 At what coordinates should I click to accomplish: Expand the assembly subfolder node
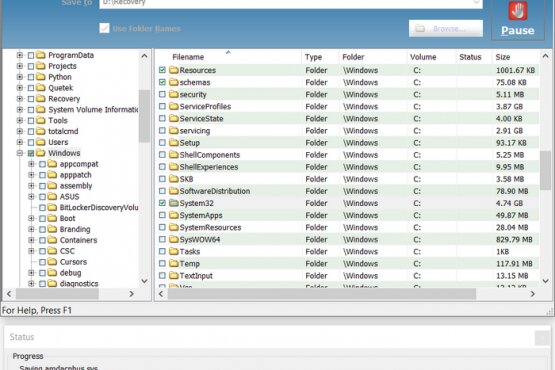point(31,186)
